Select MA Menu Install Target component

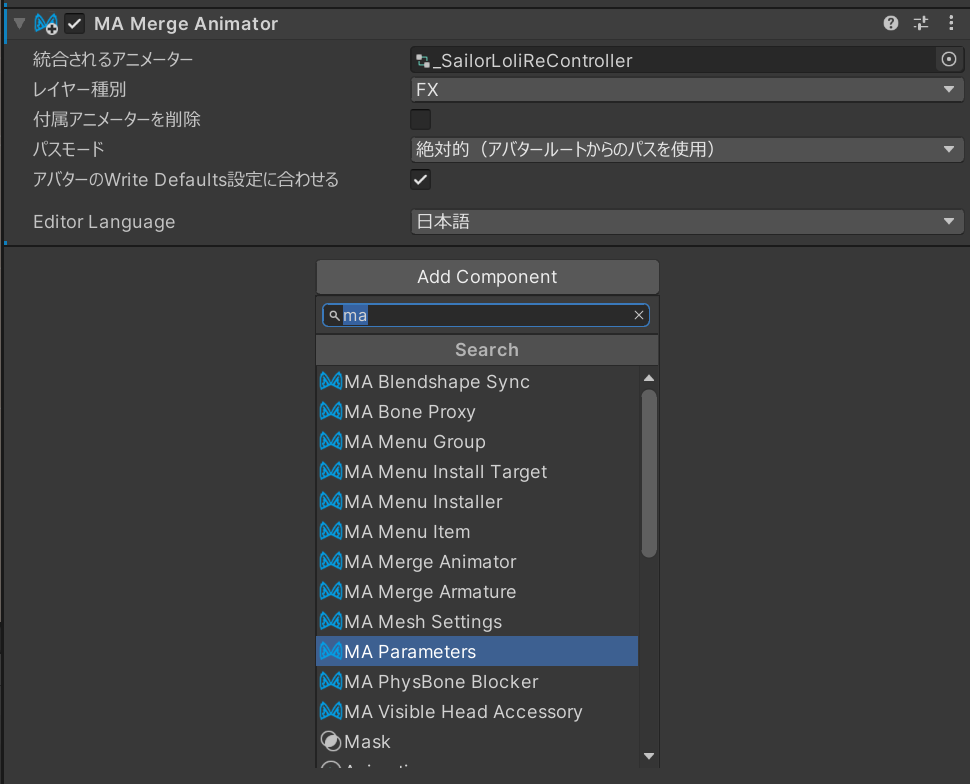477,472
